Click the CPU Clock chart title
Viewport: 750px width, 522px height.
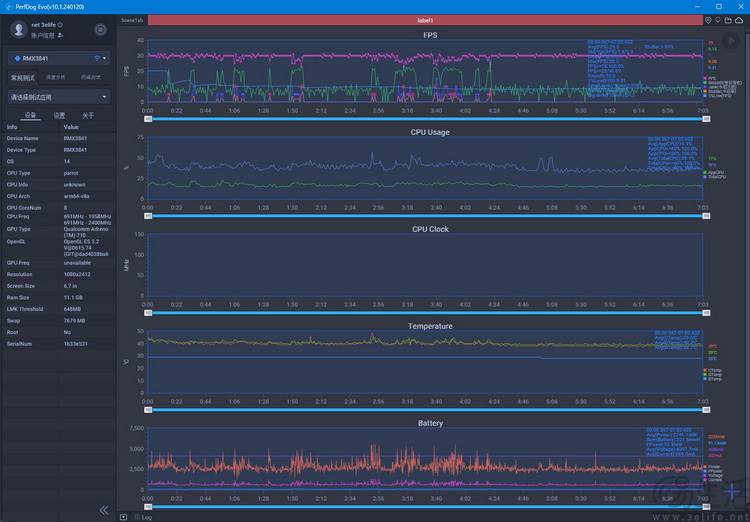pyautogui.click(x=430, y=229)
